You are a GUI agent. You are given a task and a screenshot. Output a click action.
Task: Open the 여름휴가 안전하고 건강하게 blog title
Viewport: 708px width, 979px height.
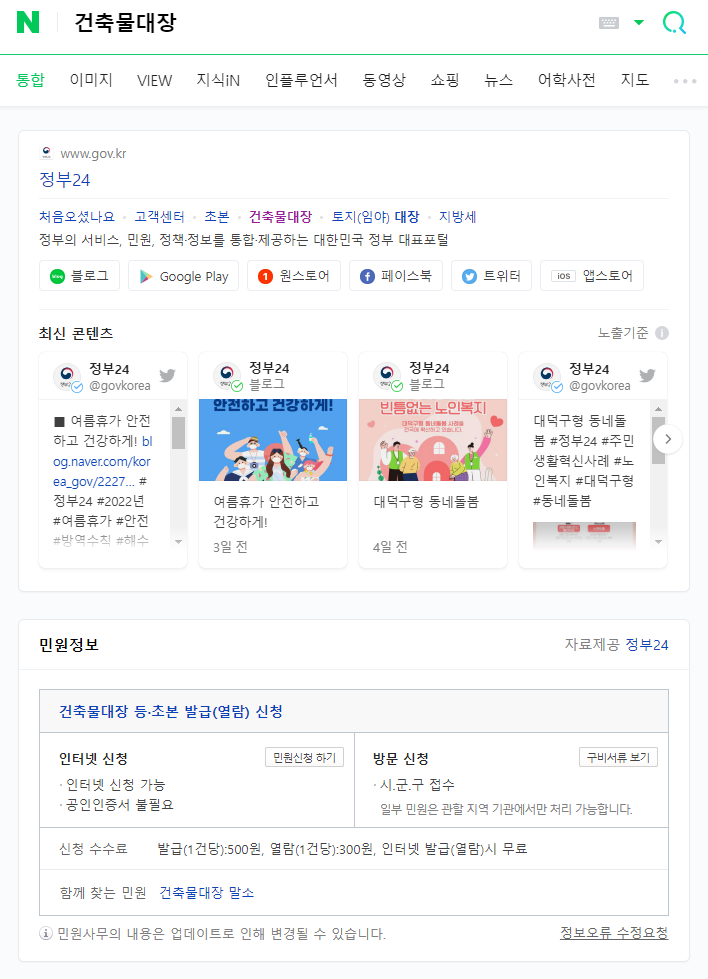266,511
